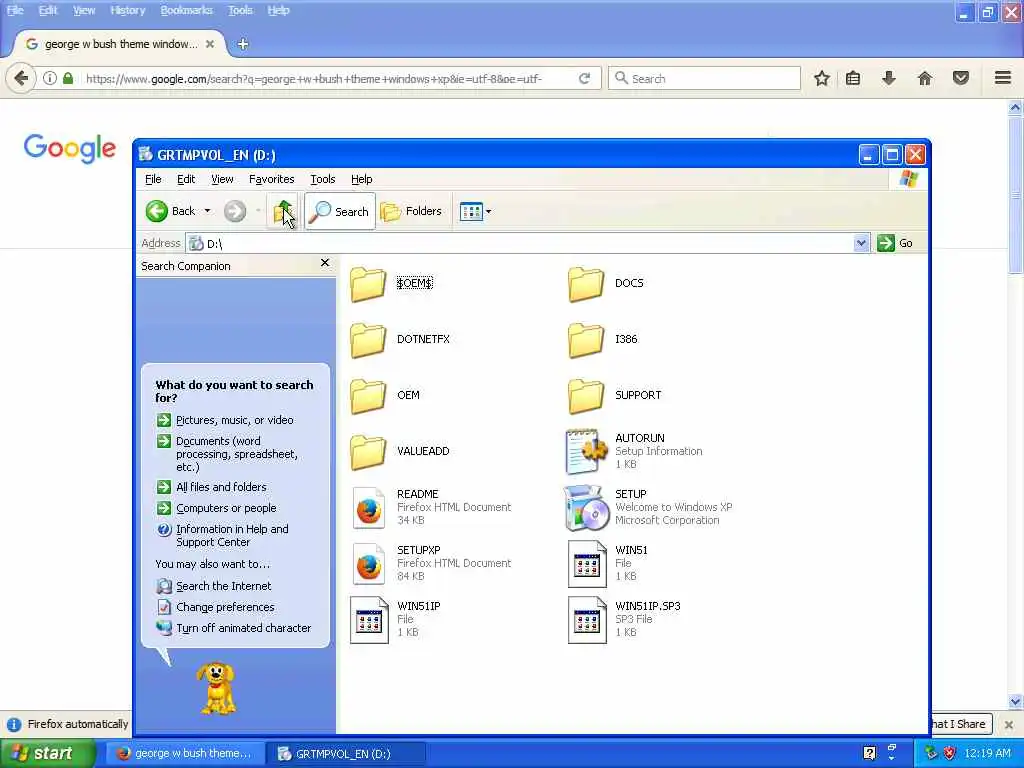Viewport: 1024px width, 768px height.
Task: Click the green Back arrow in Explorer
Action: point(157,211)
